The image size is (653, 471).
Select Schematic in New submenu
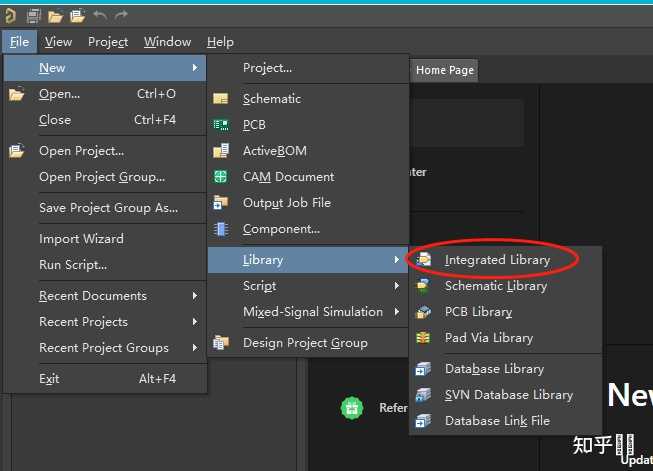click(x=308, y=99)
